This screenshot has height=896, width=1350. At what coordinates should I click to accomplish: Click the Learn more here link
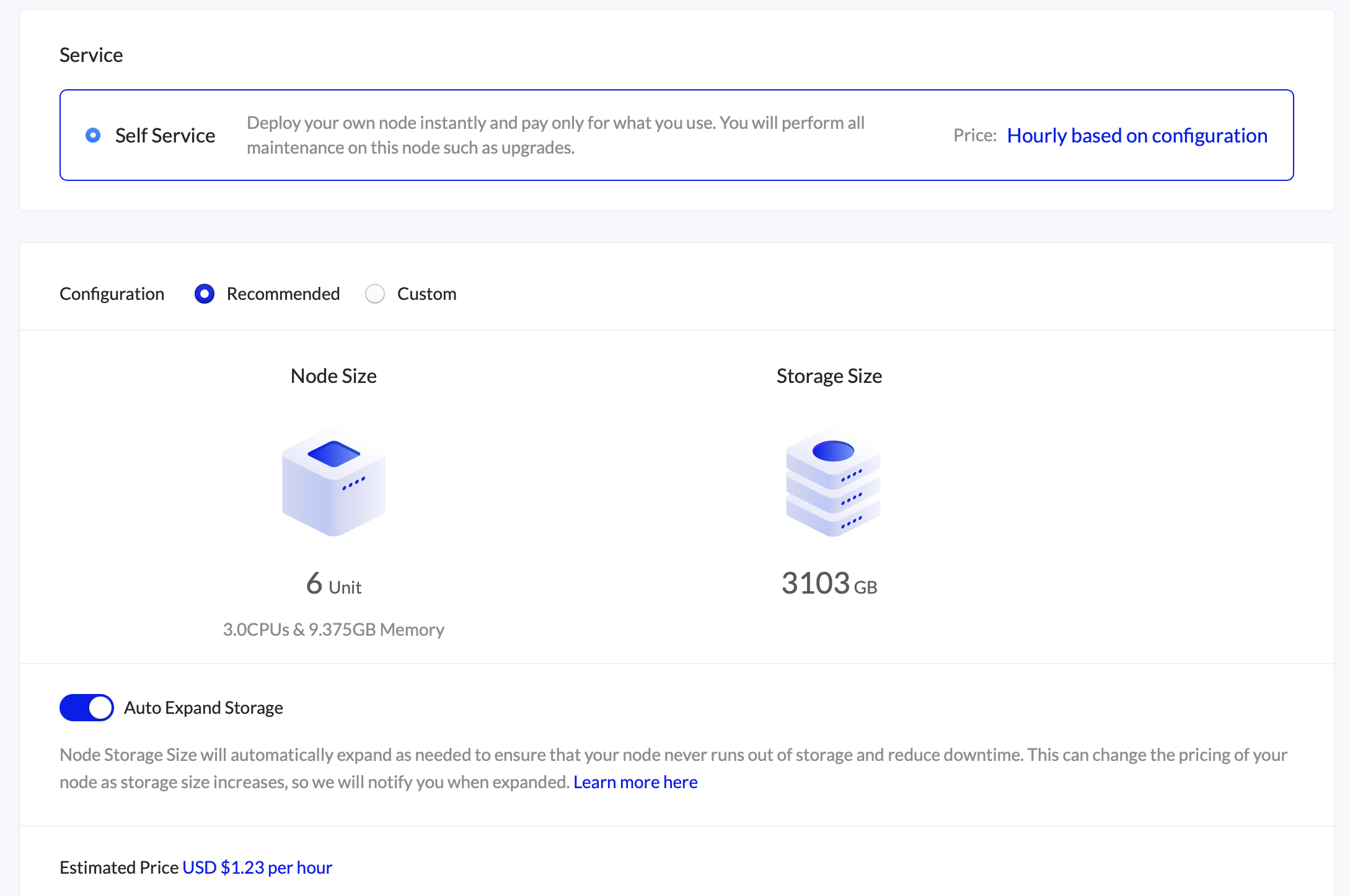635,782
